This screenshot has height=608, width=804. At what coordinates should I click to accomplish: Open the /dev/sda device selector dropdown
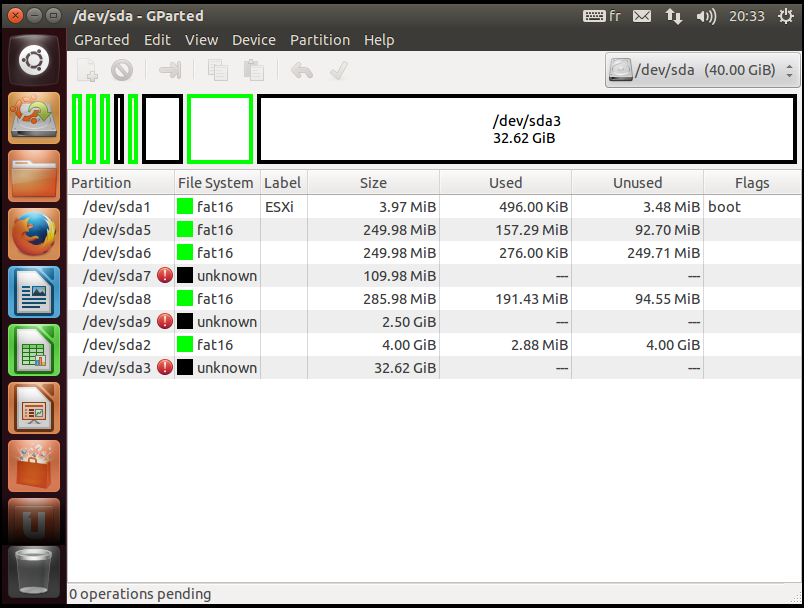pyautogui.click(x=703, y=71)
